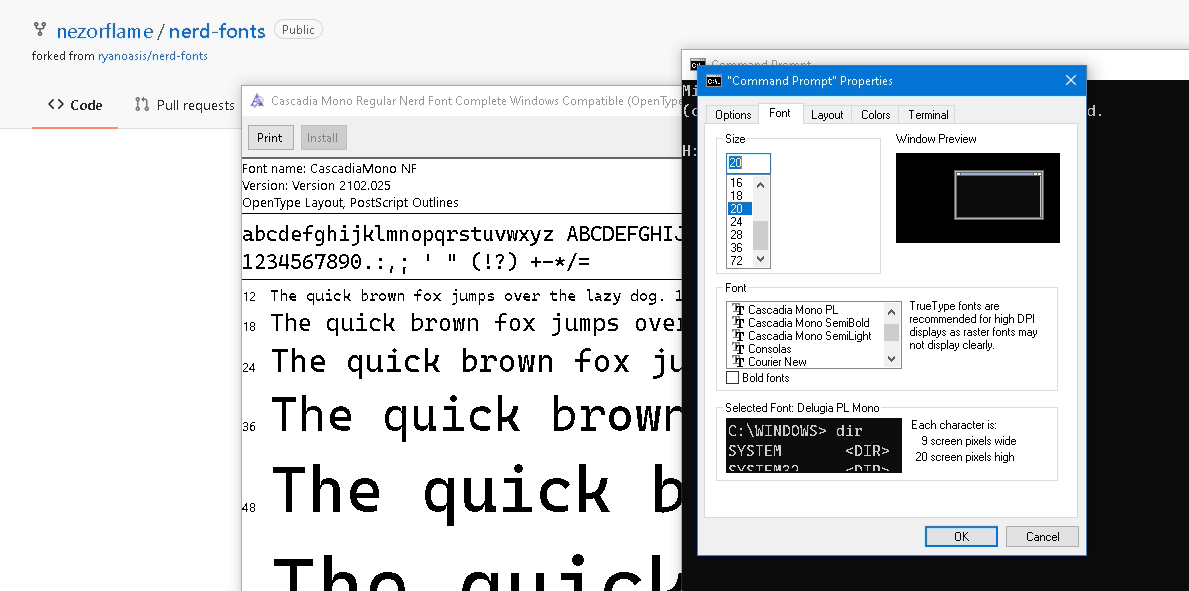Image resolution: width=1189 pixels, height=591 pixels.
Task: Choose Cascadia Mono PL font
Action: (x=792, y=310)
